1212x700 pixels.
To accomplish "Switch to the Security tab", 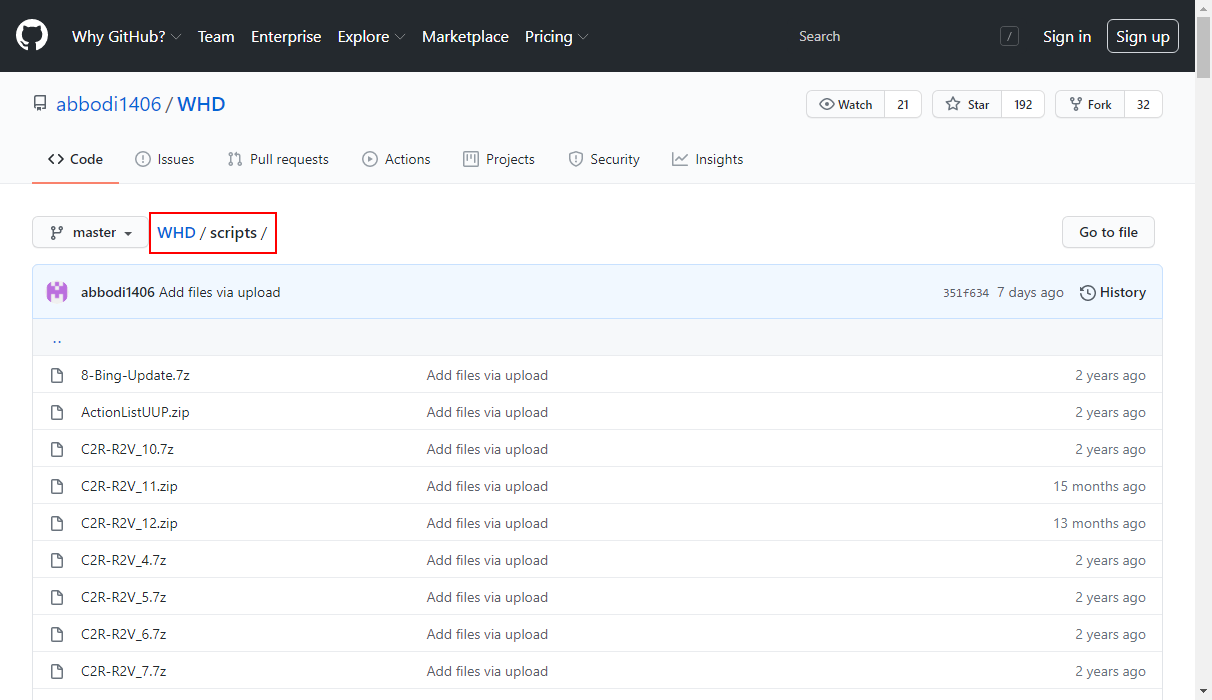I will 604,159.
